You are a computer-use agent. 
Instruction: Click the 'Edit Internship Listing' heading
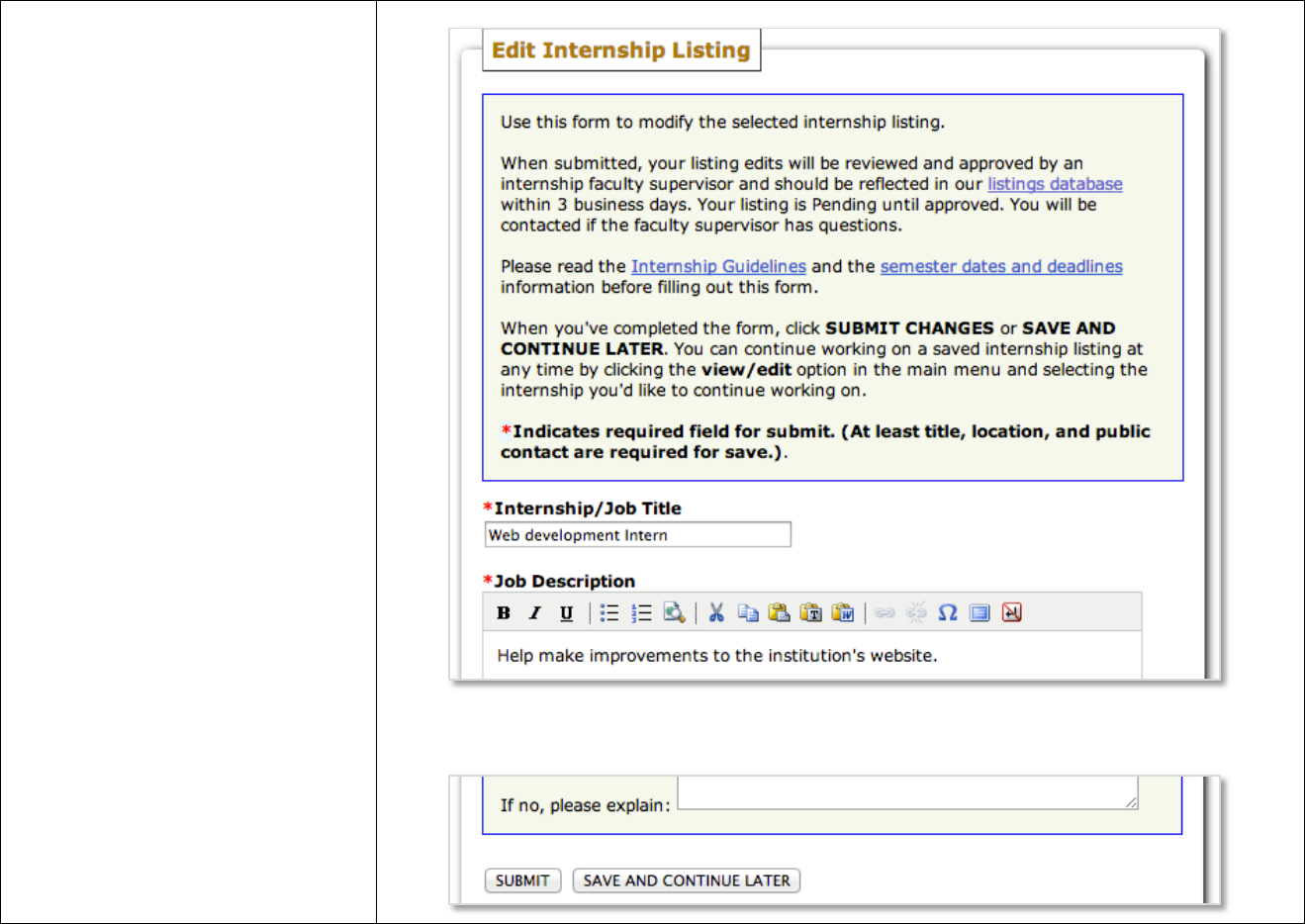point(621,50)
